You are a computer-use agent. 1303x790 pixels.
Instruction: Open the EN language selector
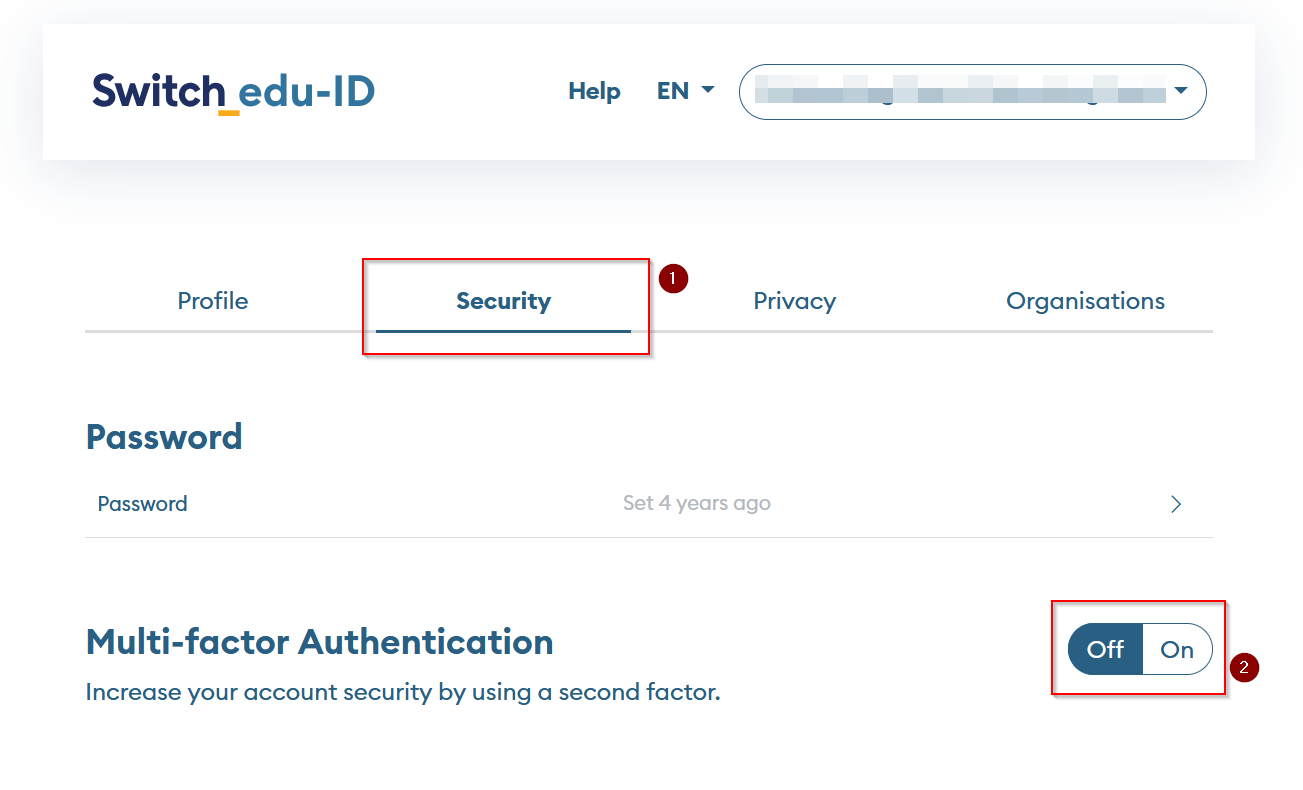(x=685, y=91)
